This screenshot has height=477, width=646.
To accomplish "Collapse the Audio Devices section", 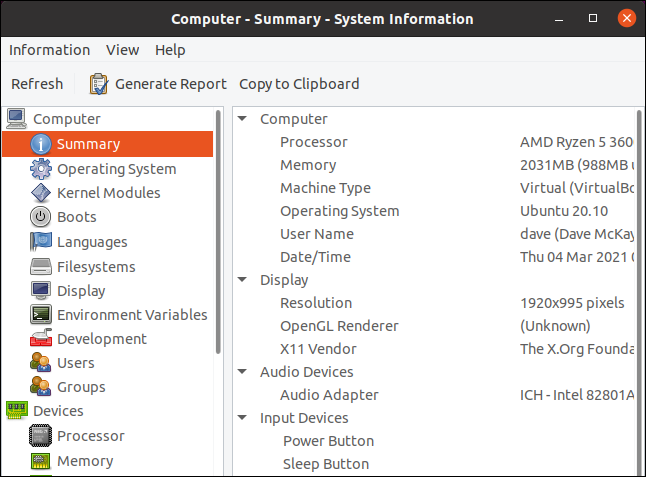I will [x=243, y=372].
